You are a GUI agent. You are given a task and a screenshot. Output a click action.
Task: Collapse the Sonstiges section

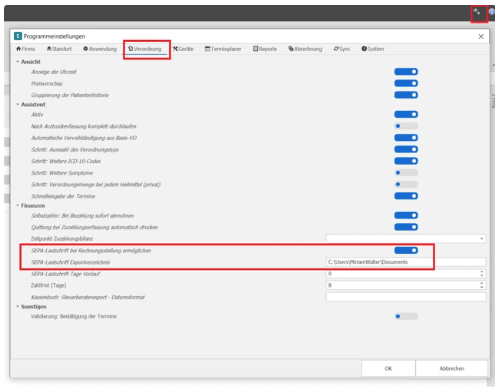coord(17,307)
